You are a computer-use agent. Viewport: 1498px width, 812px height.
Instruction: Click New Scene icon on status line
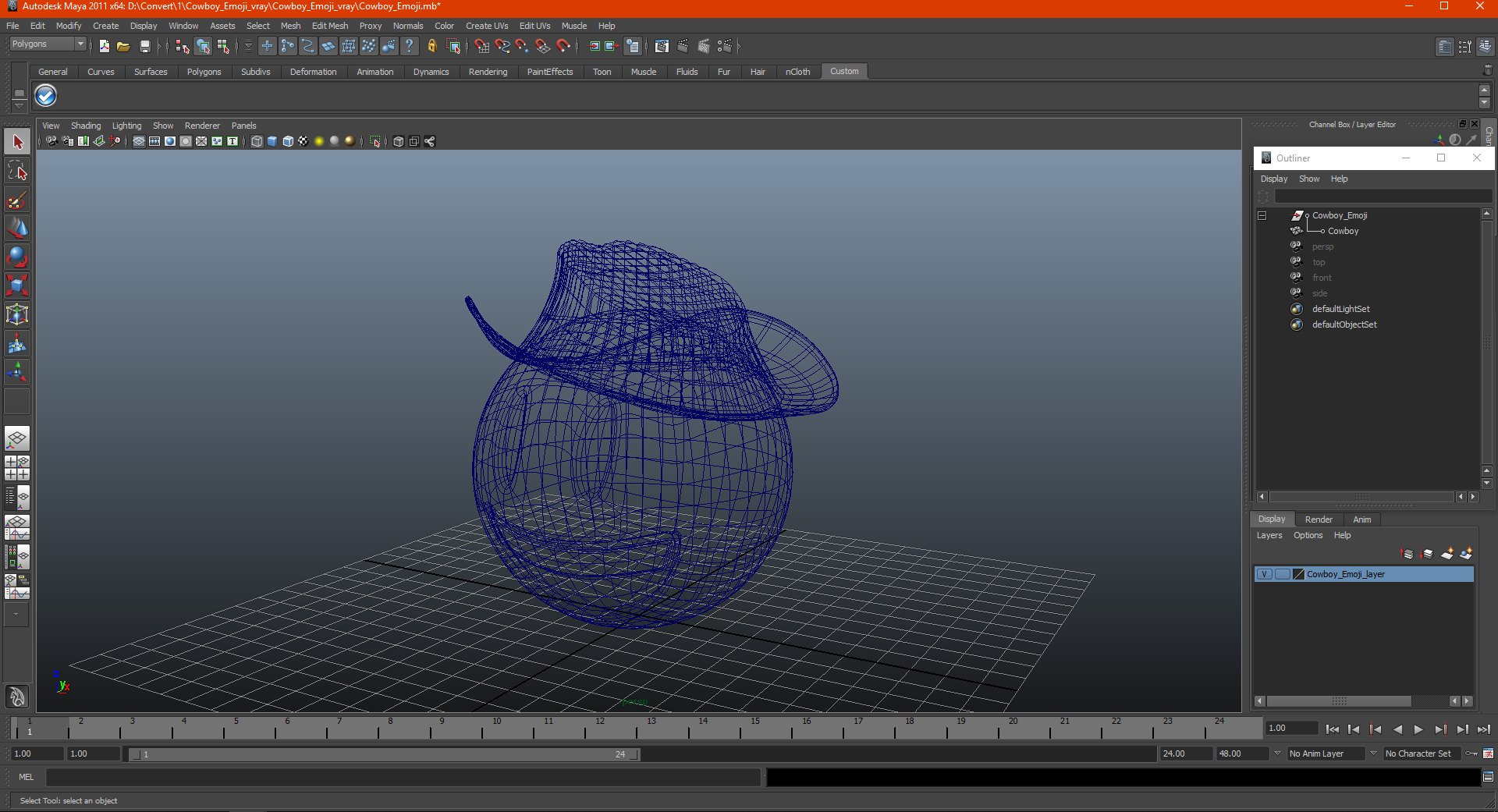[104, 47]
